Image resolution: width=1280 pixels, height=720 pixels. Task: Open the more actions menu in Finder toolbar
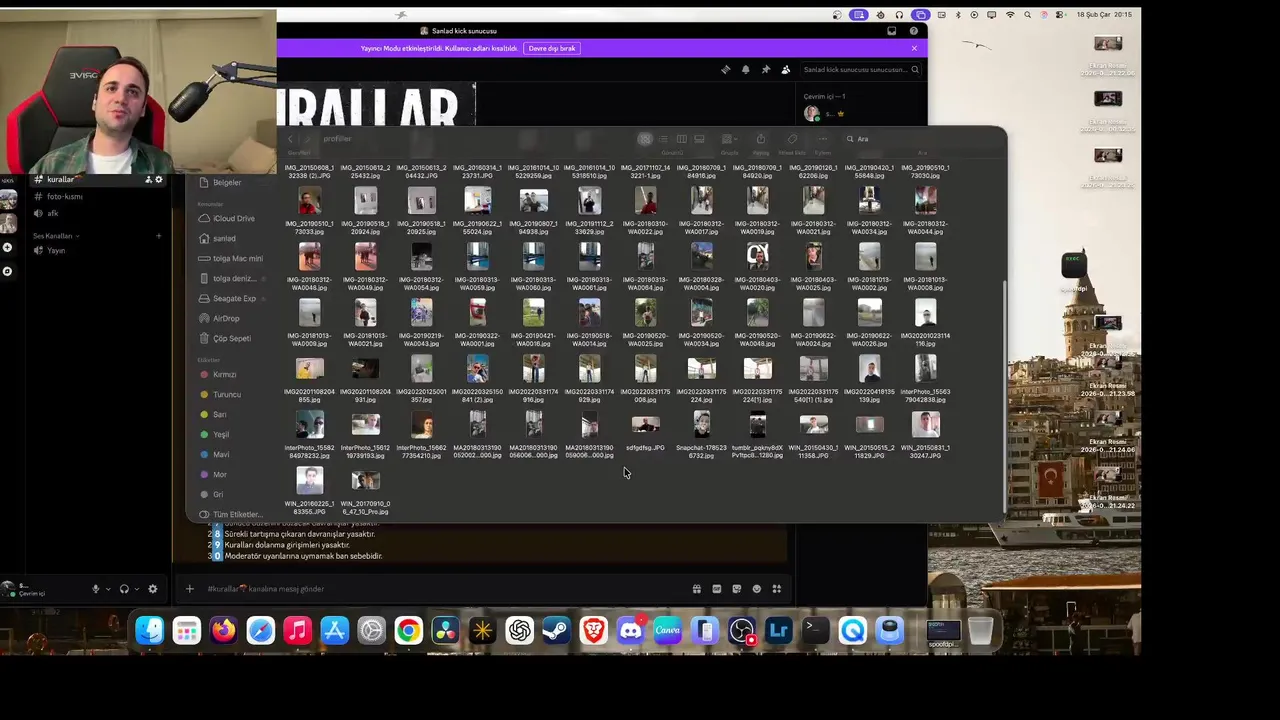click(823, 139)
